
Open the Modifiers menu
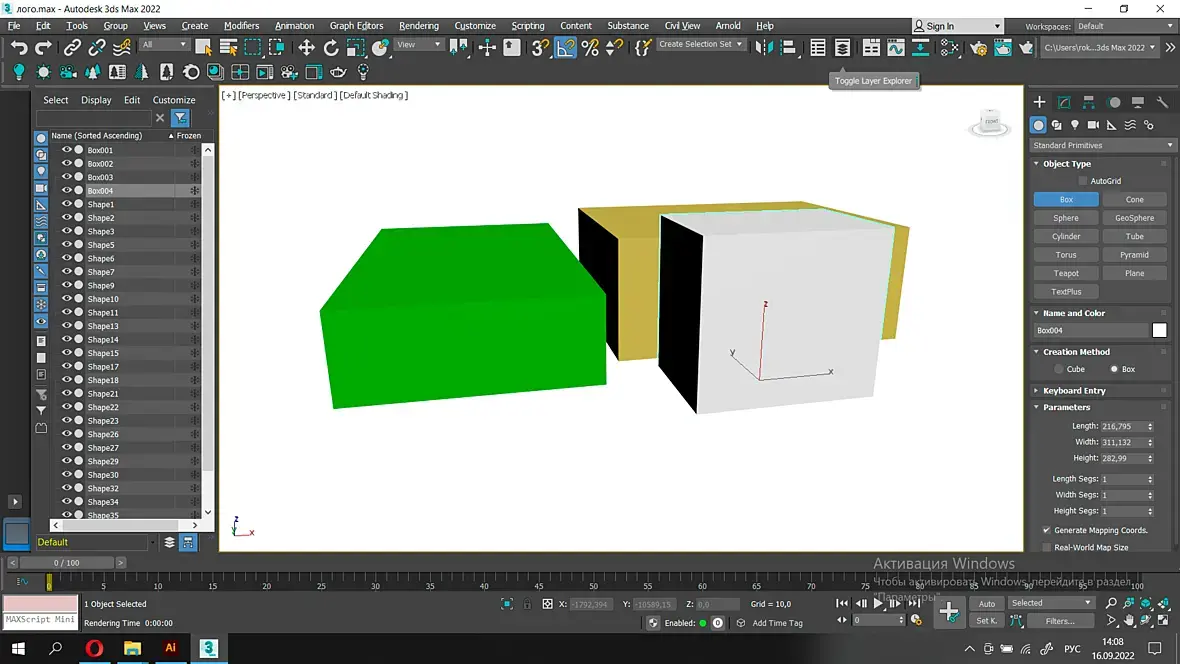click(241, 26)
